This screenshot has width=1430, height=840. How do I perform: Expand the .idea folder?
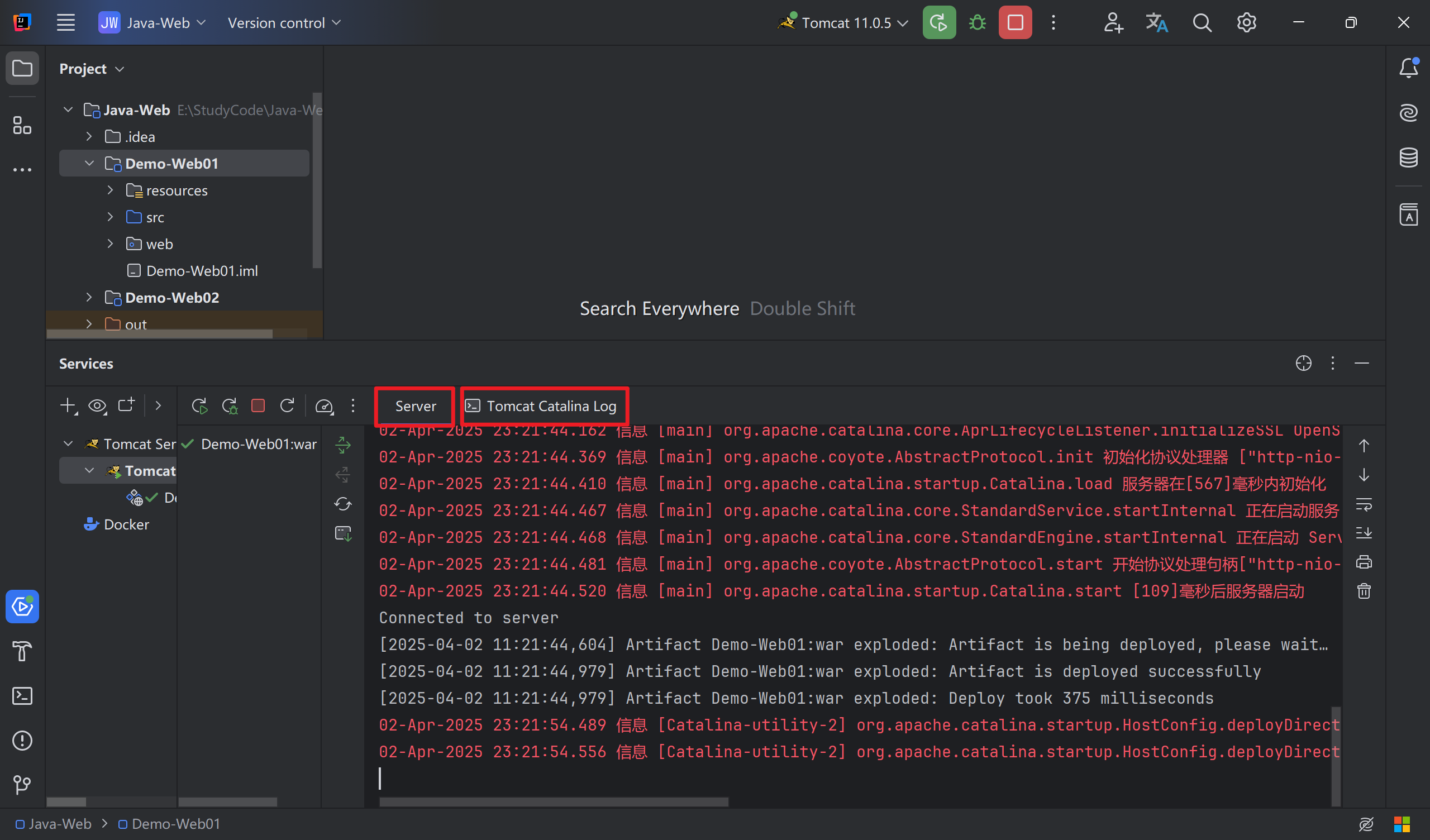point(89,136)
